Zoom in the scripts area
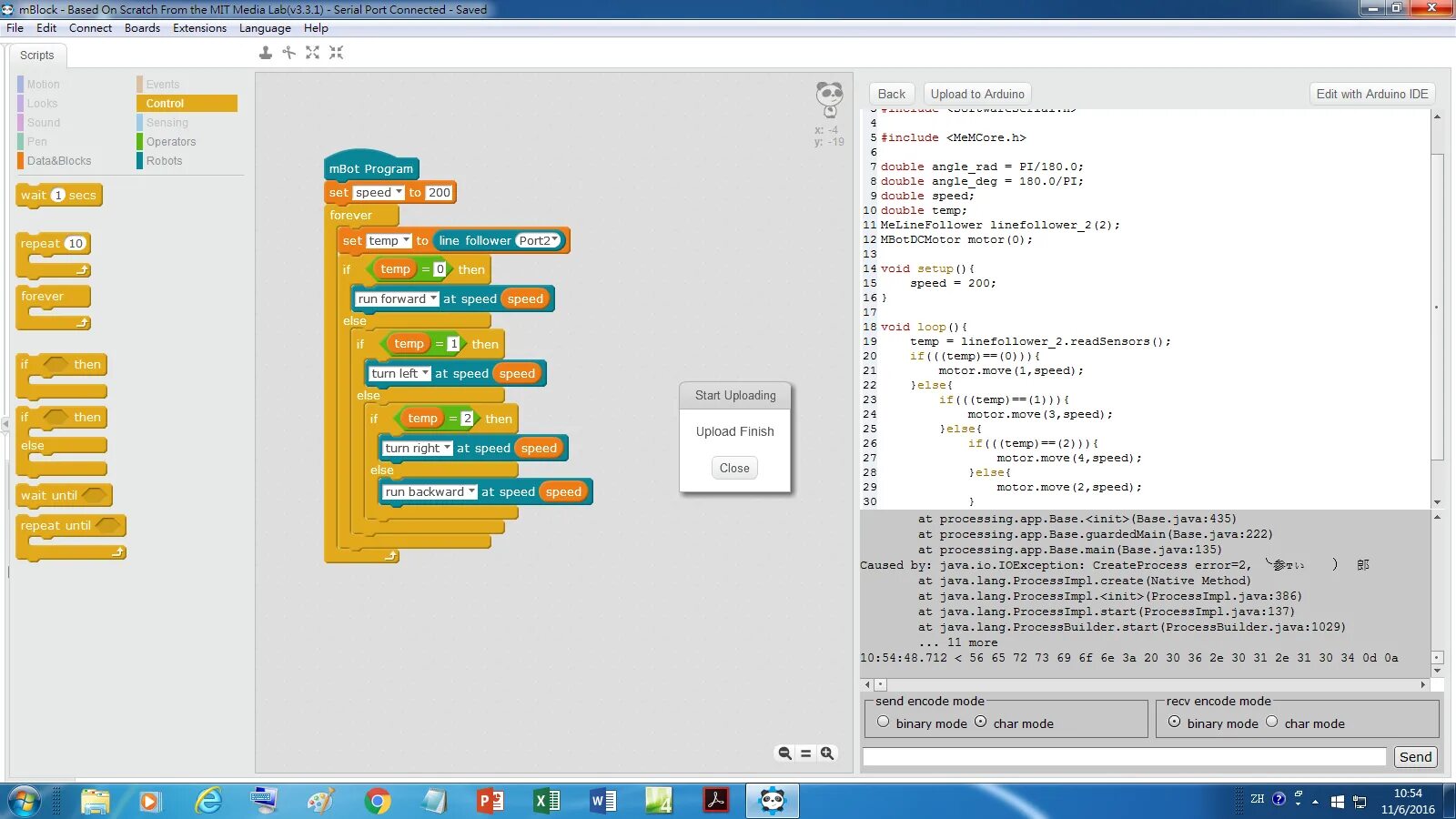The height and width of the screenshot is (819, 1456). point(827,753)
